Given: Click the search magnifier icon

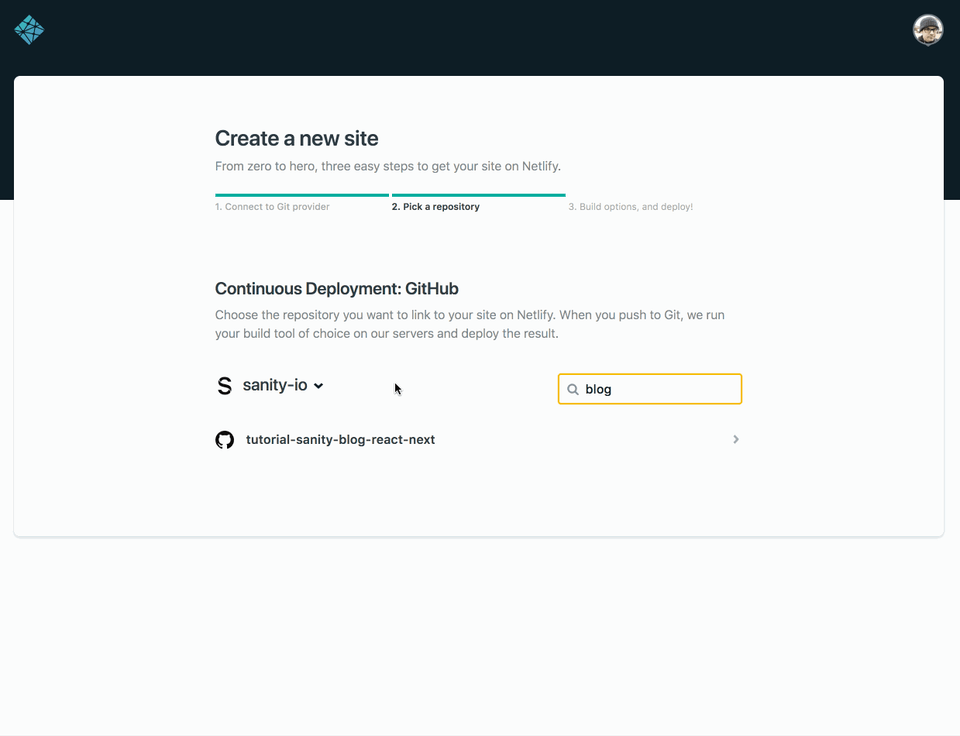Looking at the screenshot, I should (x=572, y=389).
